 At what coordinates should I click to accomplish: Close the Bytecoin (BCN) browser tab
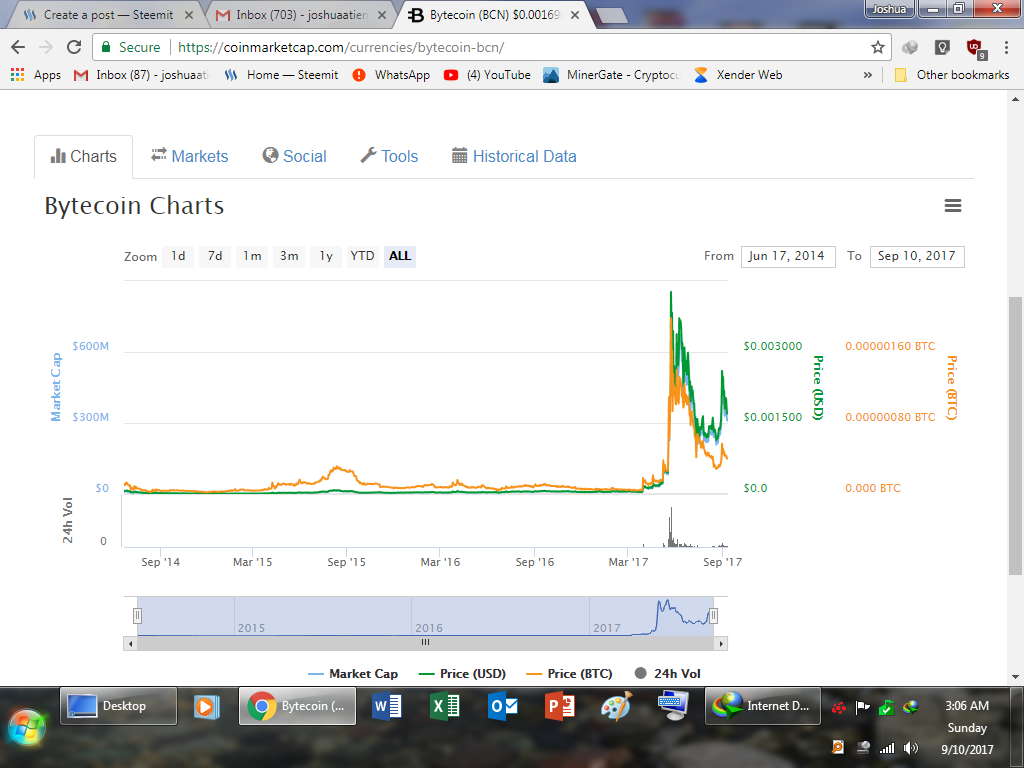pyautogui.click(x=575, y=15)
